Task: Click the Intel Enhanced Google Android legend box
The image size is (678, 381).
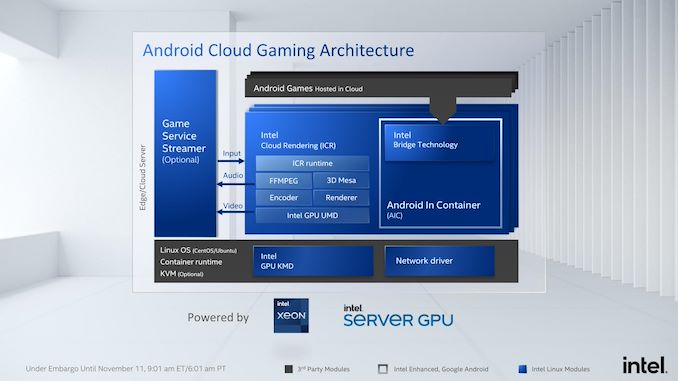Action: (383, 369)
